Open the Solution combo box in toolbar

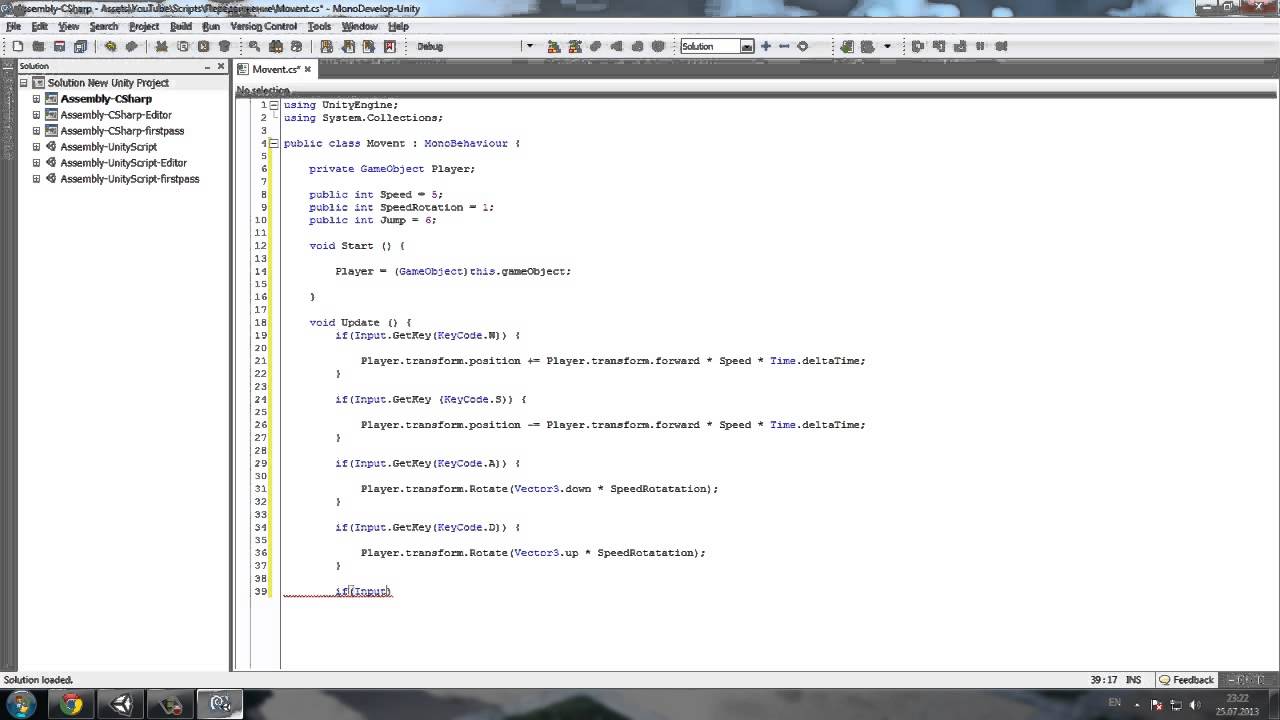(717, 46)
